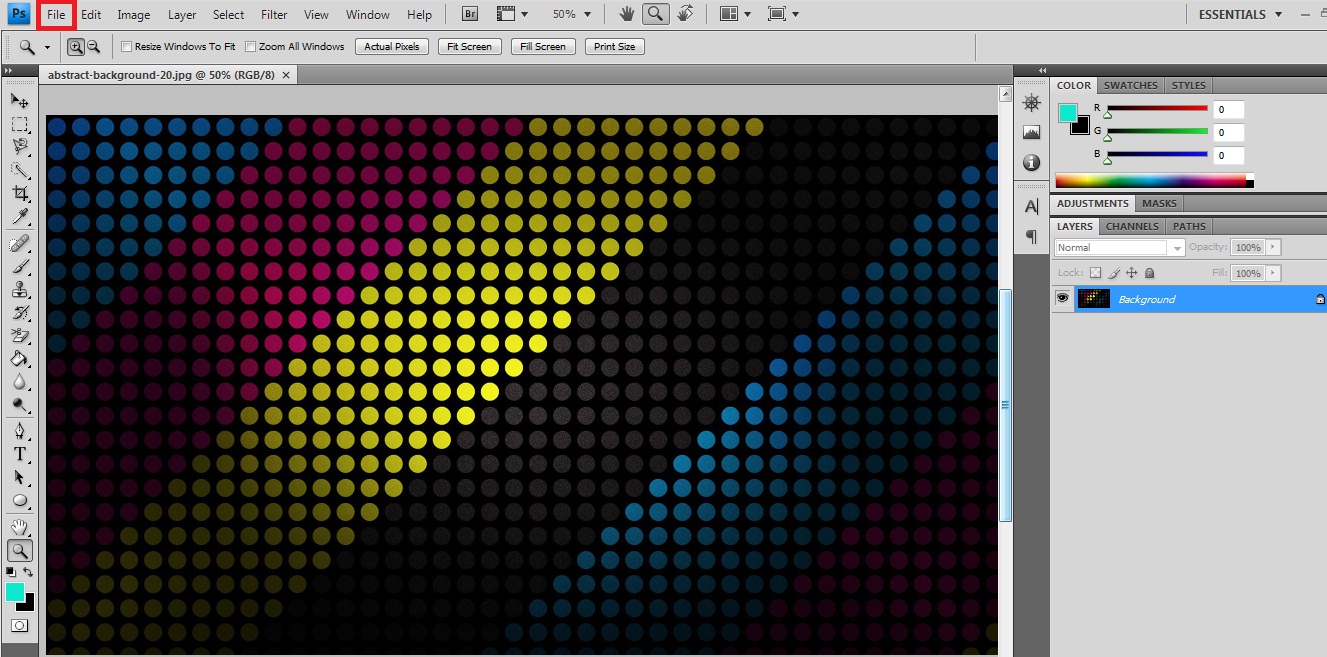
Task: Hide the Background layer with eye icon
Action: click(x=1062, y=298)
